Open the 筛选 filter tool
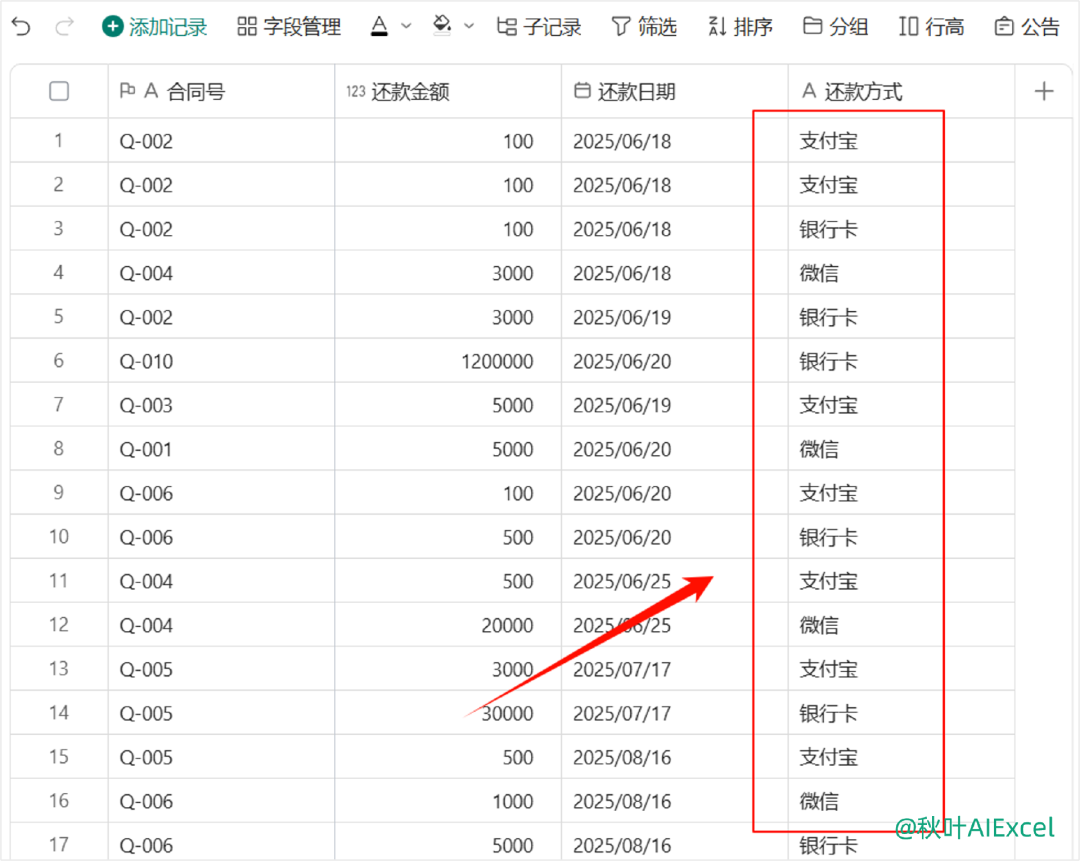The height and width of the screenshot is (861, 1080). pos(645,27)
